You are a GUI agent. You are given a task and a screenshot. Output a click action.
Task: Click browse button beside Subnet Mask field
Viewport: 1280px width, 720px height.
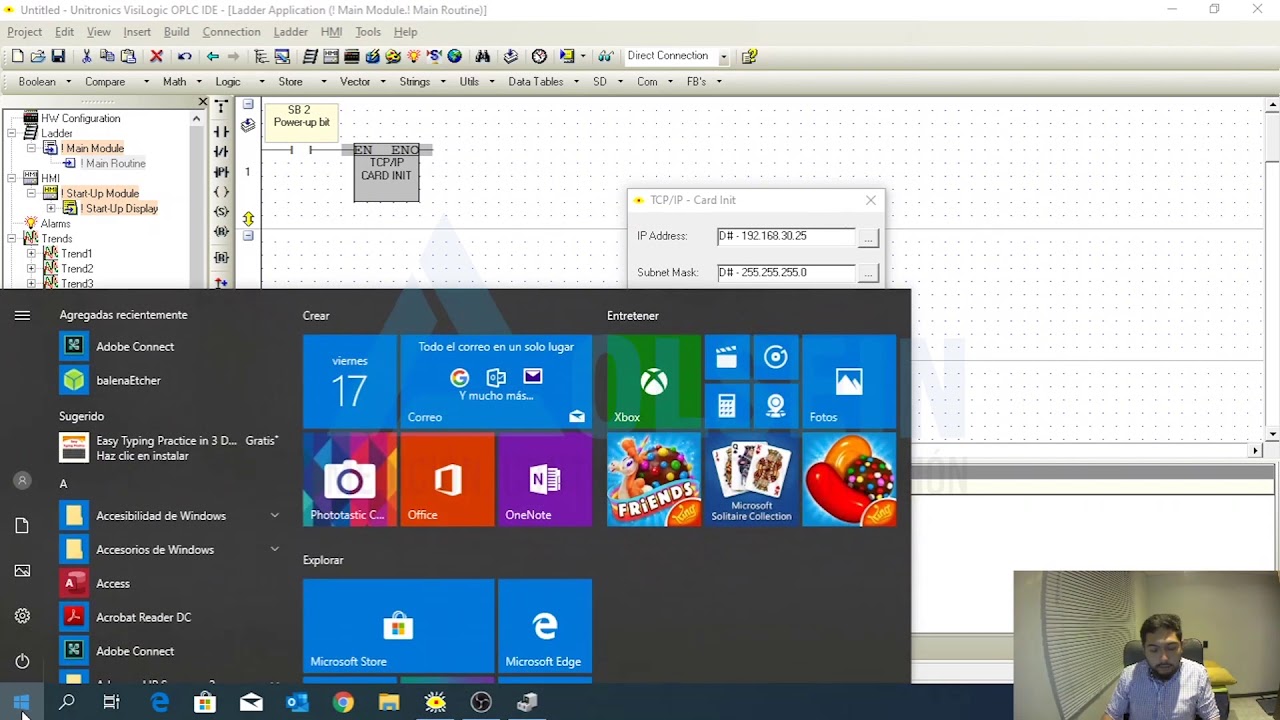click(x=868, y=273)
